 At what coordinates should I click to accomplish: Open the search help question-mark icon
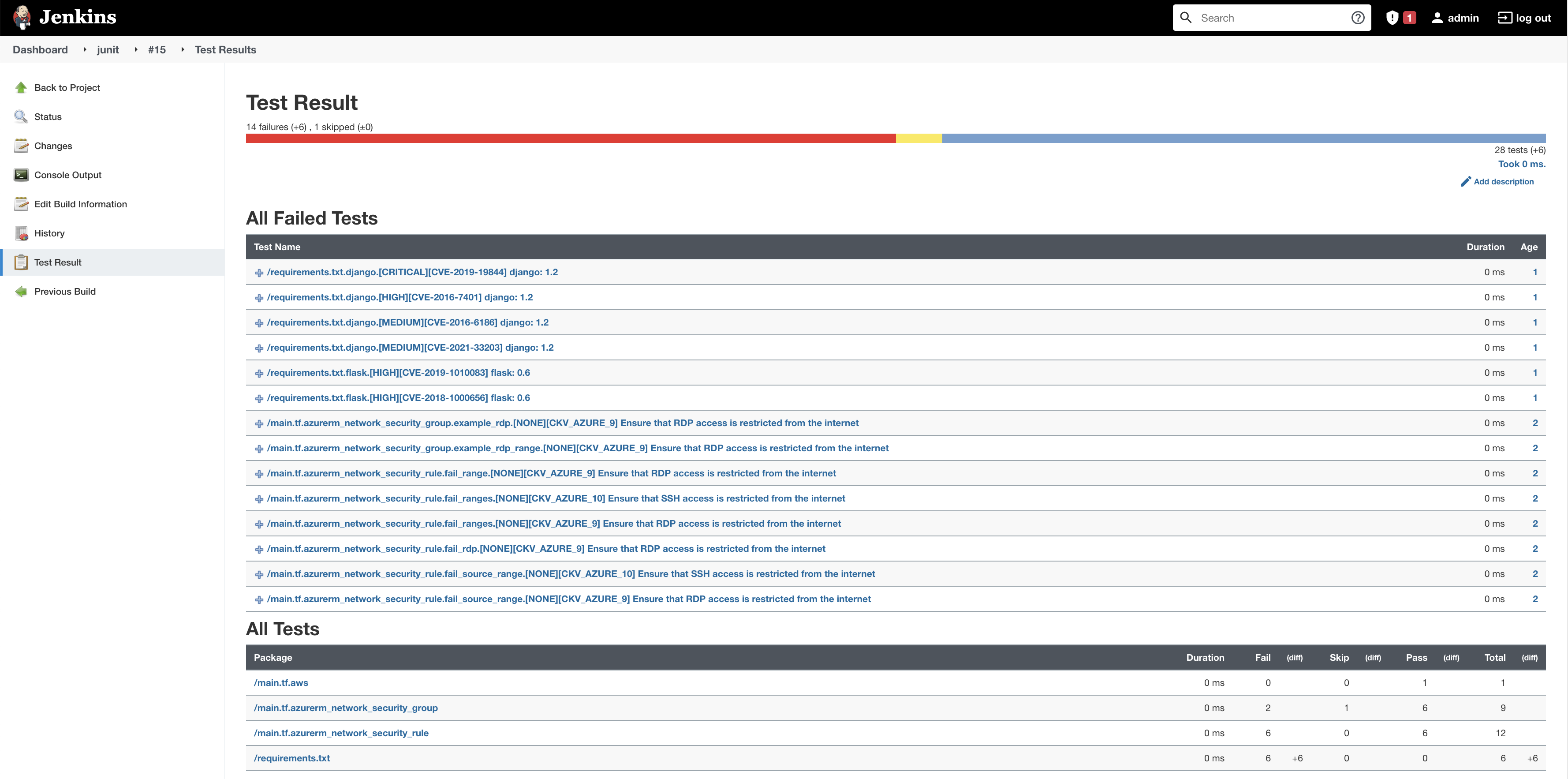pyautogui.click(x=1357, y=18)
